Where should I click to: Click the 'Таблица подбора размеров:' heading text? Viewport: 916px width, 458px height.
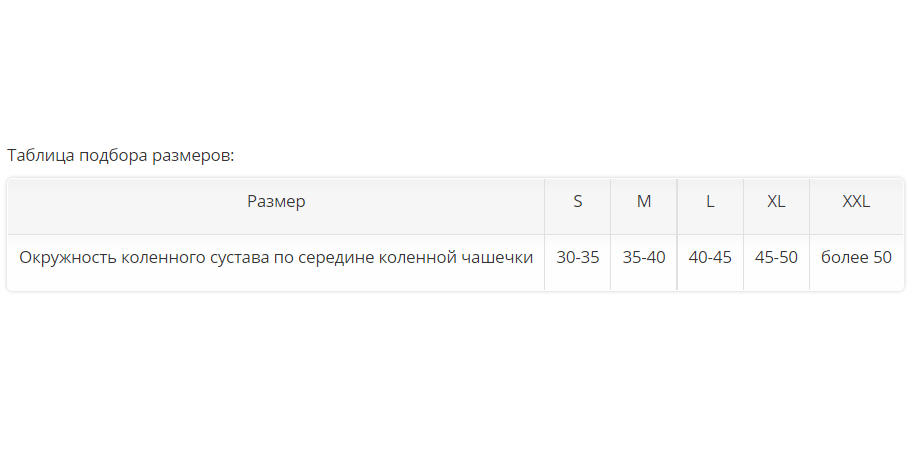pyautogui.click(x=120, y=156)
